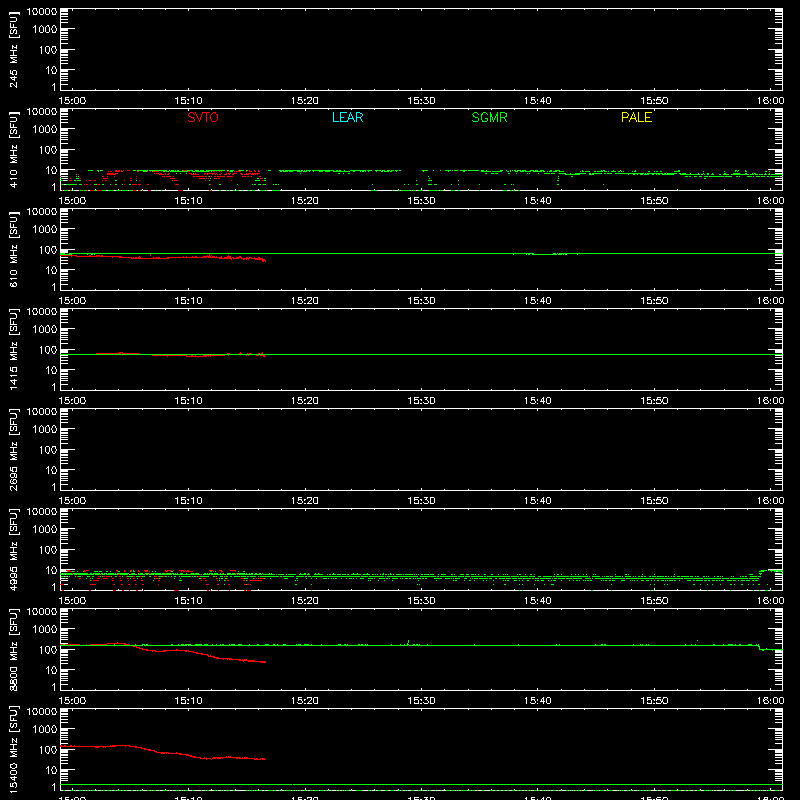Select the 4995 MHz [SFU] axis title

click(x=13, y=549)
